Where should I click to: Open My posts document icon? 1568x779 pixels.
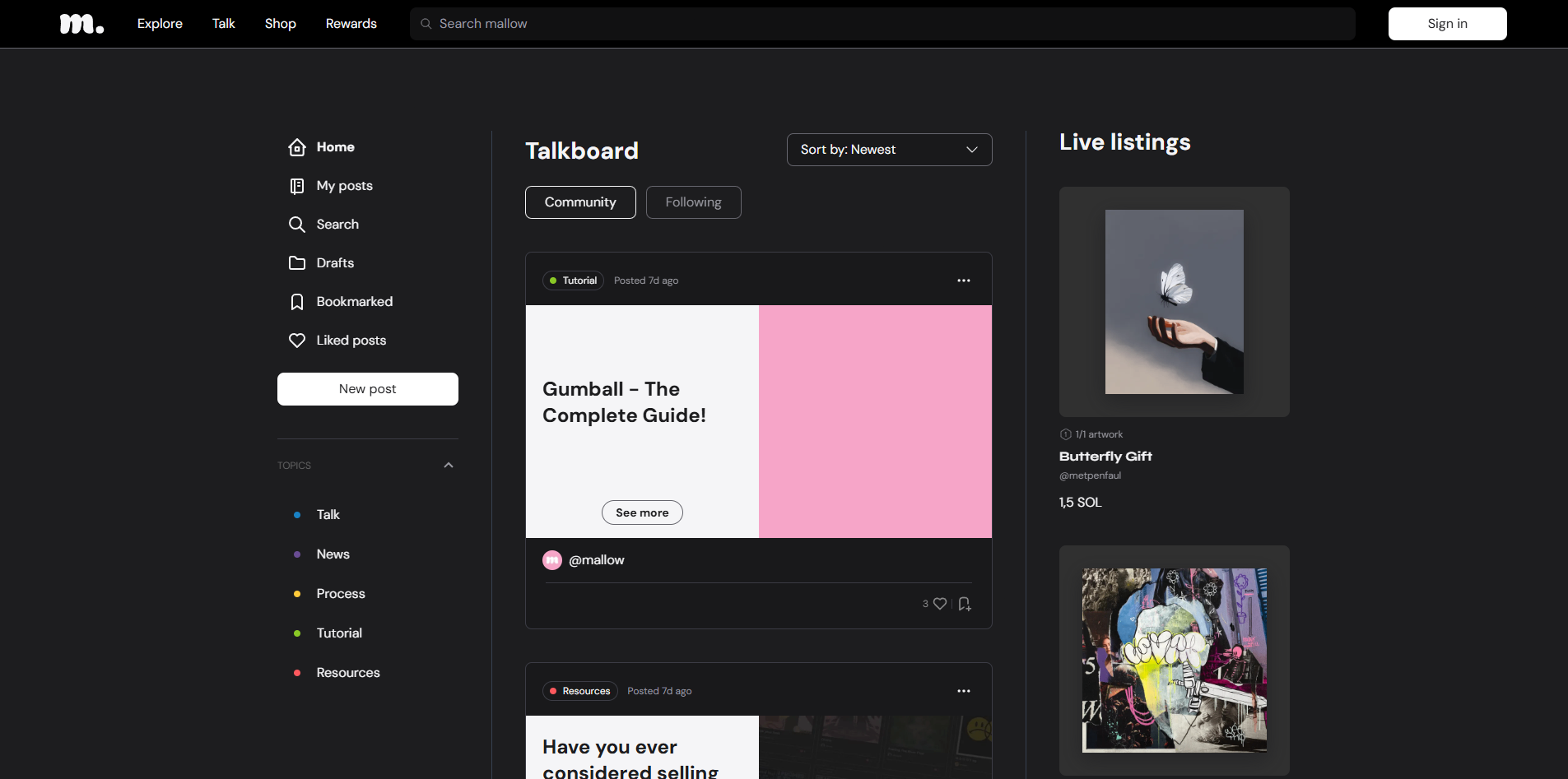click(x=297, y=186)
